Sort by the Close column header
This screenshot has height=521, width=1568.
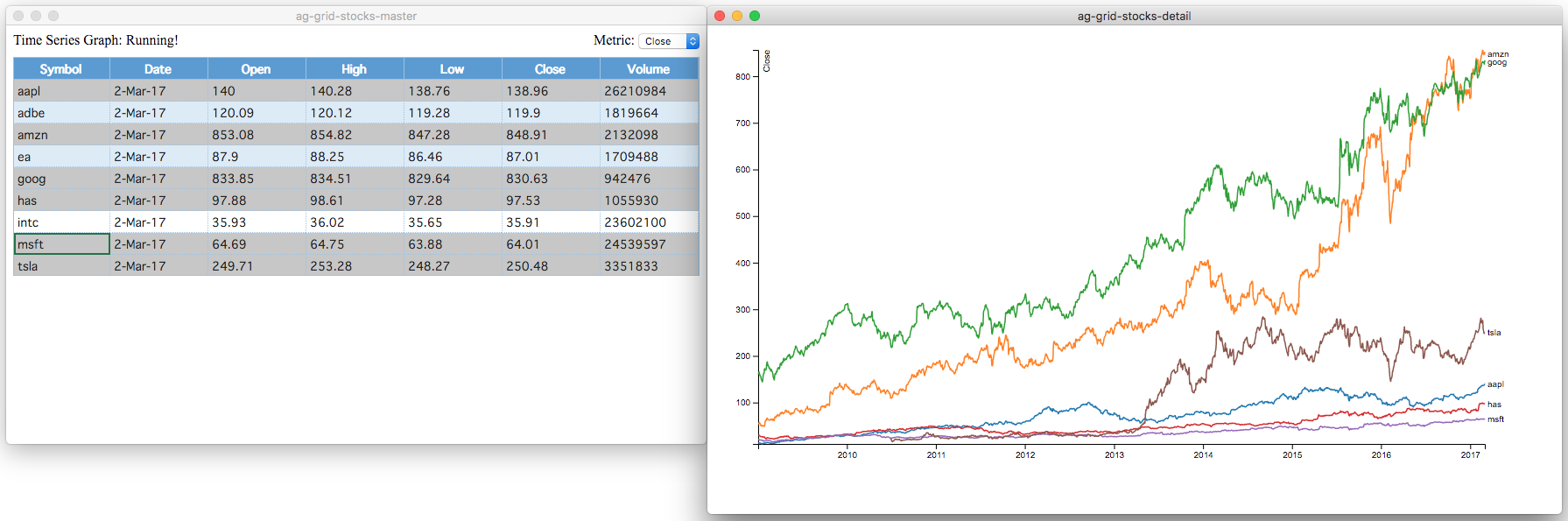[551, 69]
